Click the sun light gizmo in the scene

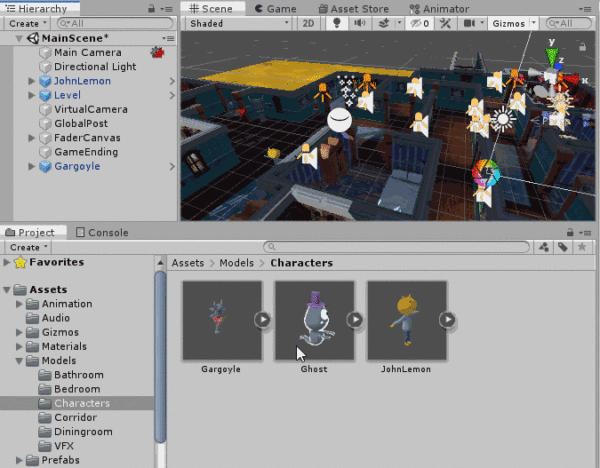click(x=503, y=119)
